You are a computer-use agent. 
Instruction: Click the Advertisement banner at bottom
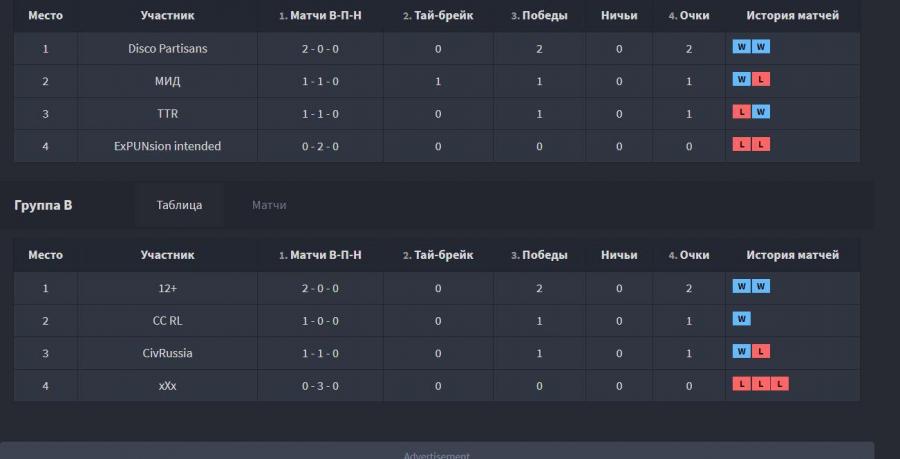point(437,450)
